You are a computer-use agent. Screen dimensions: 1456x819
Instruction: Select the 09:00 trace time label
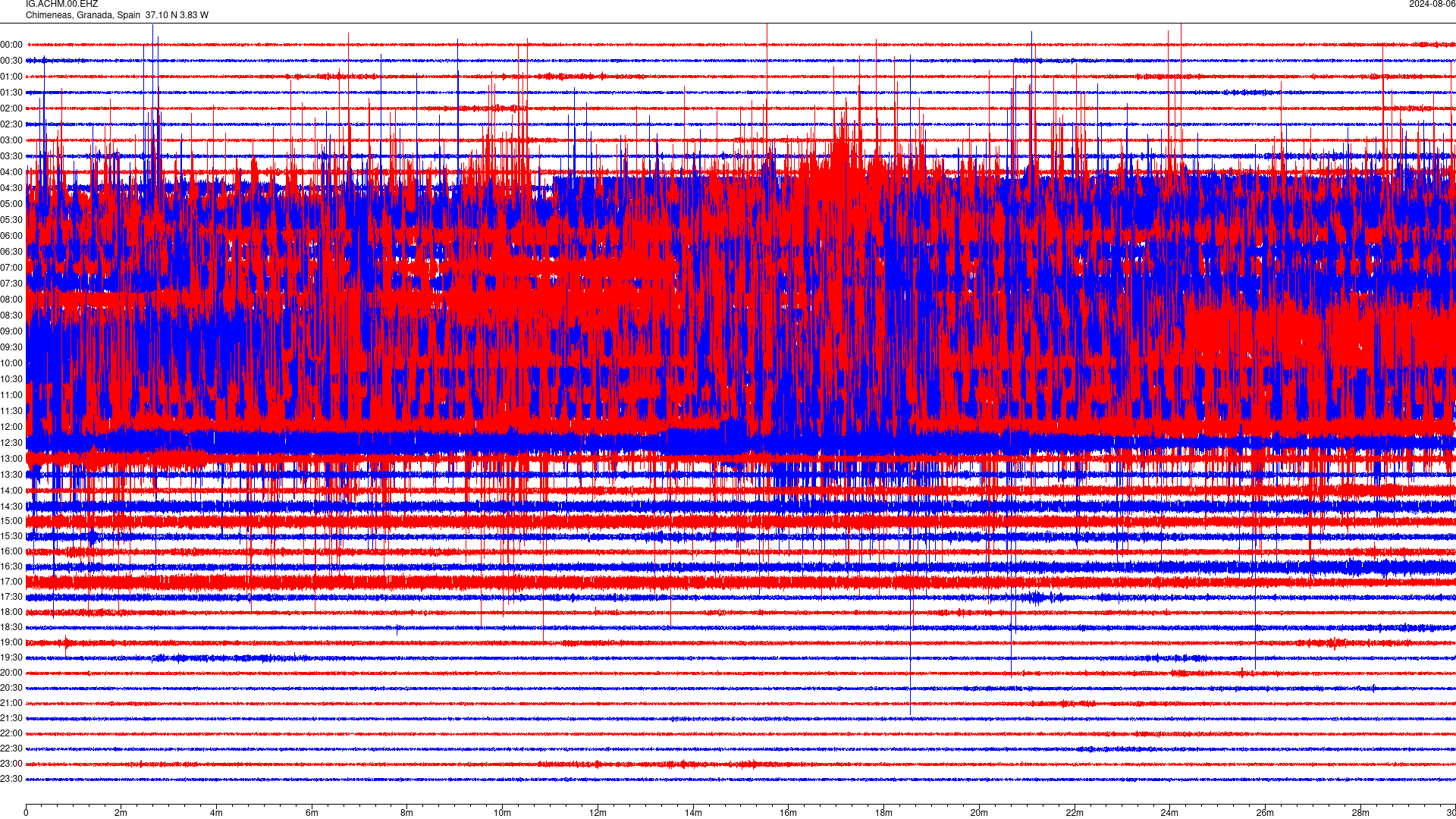point(11,331)
